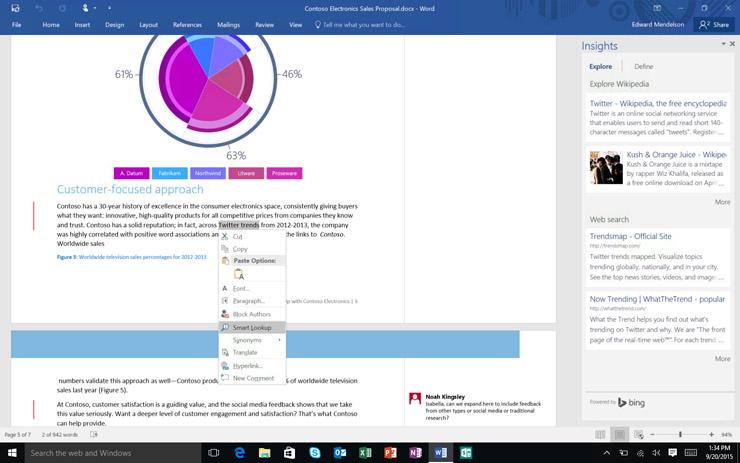The width and height of the screenshot is (740, 463).
Task: Switch to Read Mode view icon
Action: pos(600,435)
